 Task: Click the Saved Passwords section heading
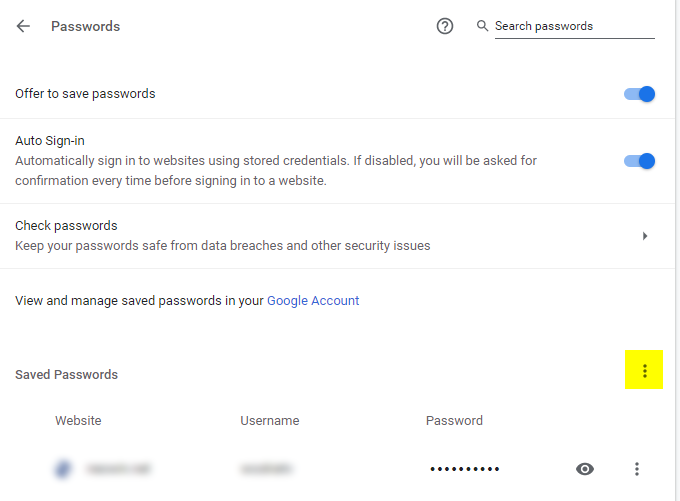(x=66, y=375)
